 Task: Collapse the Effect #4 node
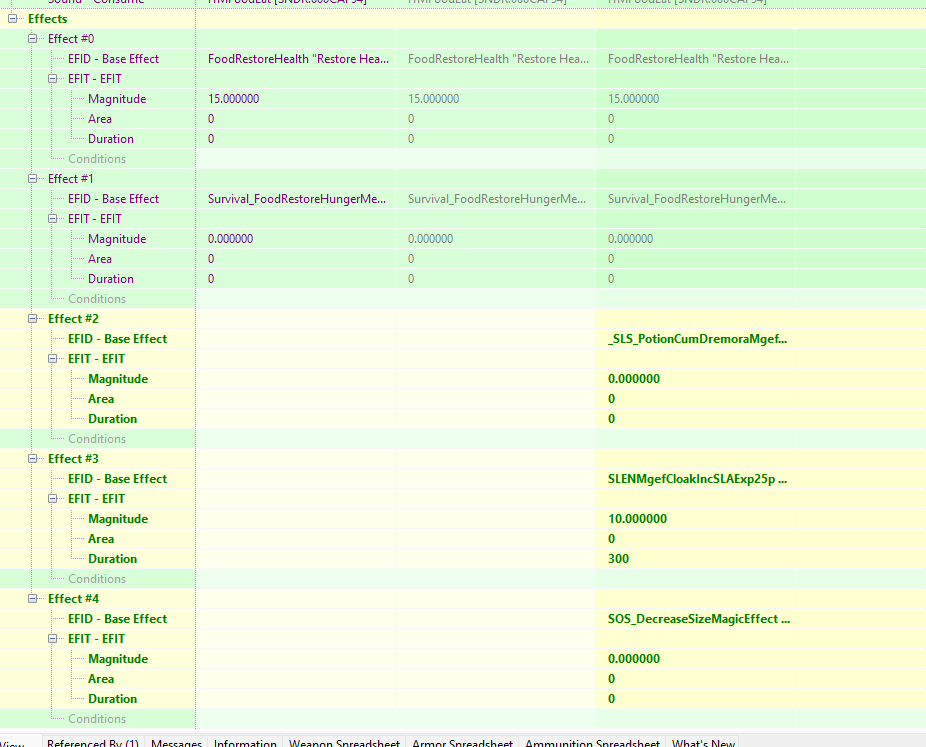(32, 599)
